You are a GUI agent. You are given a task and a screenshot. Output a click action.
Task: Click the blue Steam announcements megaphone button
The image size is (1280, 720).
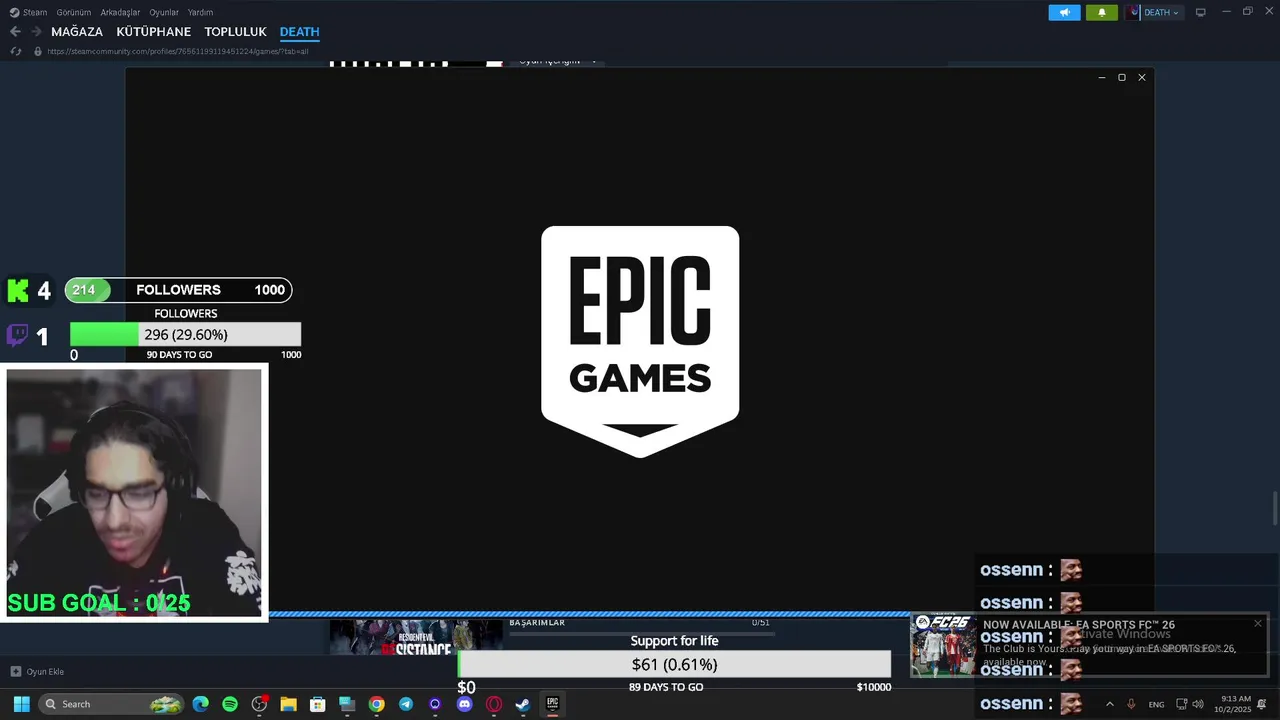point(1064,12)
